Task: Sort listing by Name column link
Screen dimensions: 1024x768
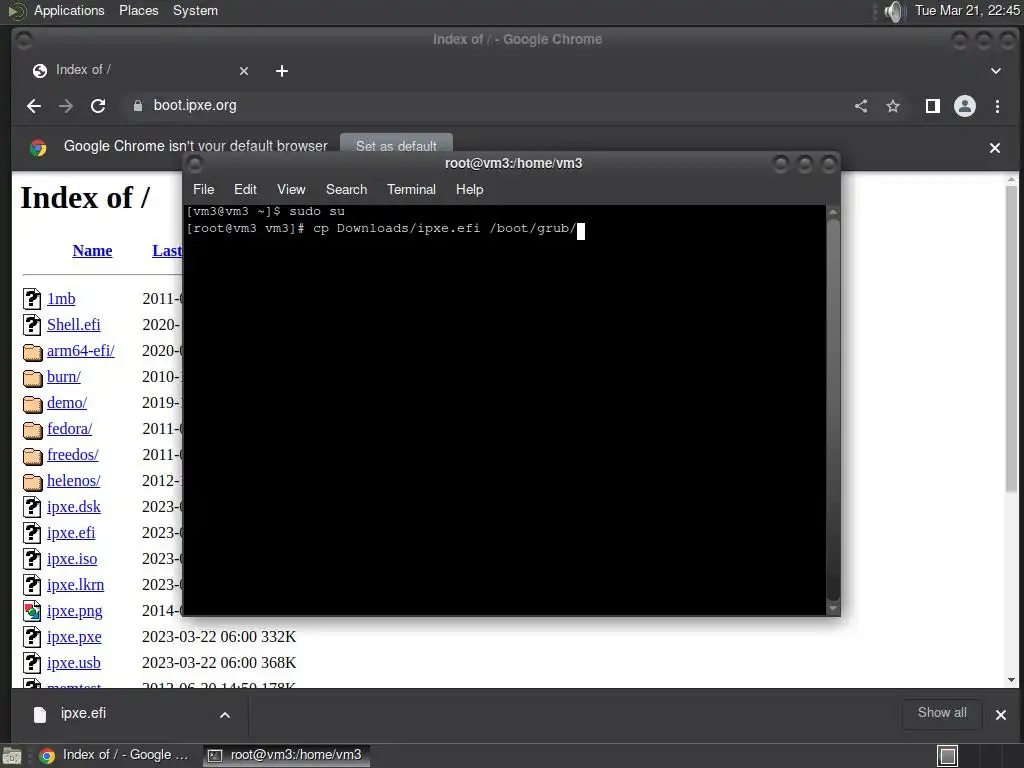Action: tap(92, 251)
